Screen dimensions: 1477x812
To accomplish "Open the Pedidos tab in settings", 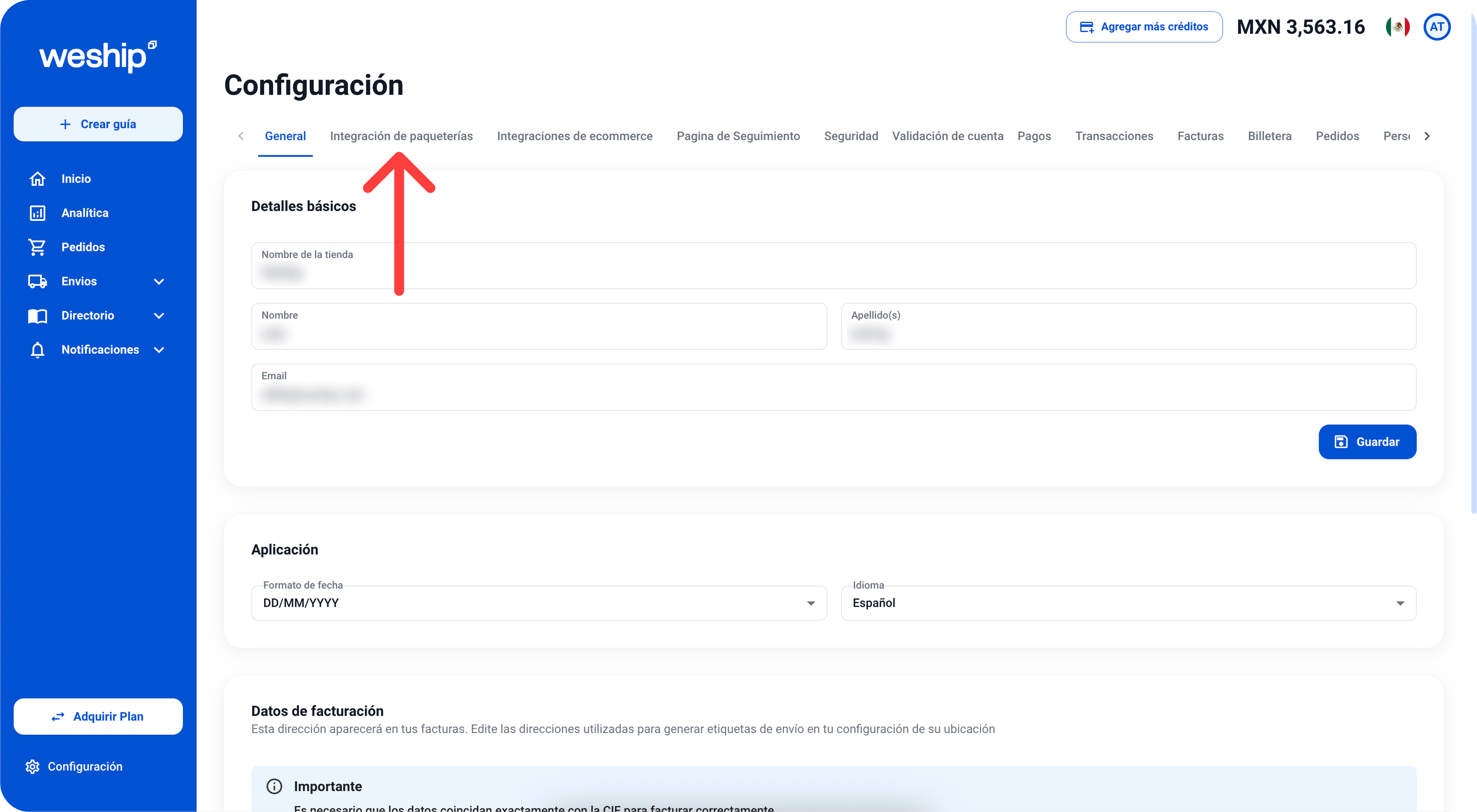I will (1337, 136).
